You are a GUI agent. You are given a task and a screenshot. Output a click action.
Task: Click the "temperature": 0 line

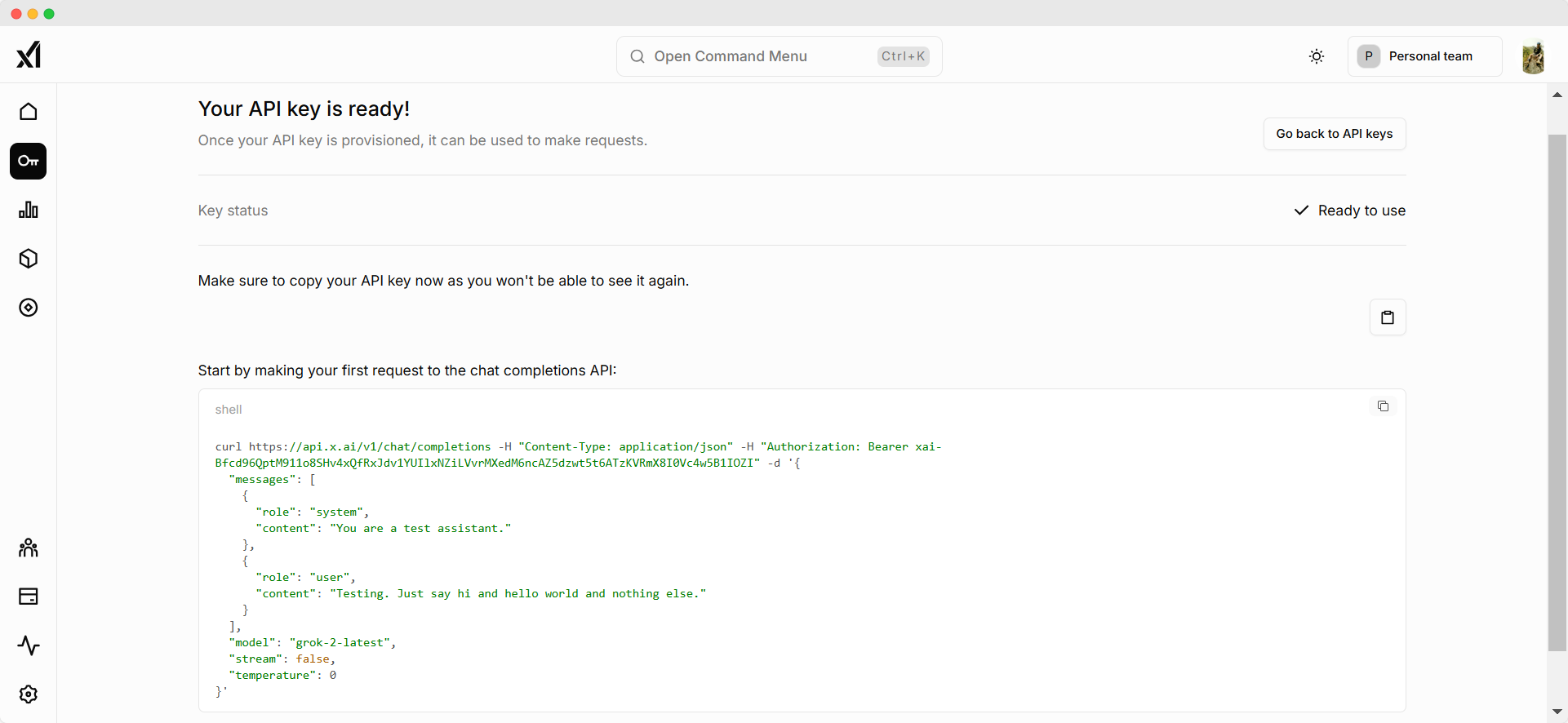click(x=282, y=676)
